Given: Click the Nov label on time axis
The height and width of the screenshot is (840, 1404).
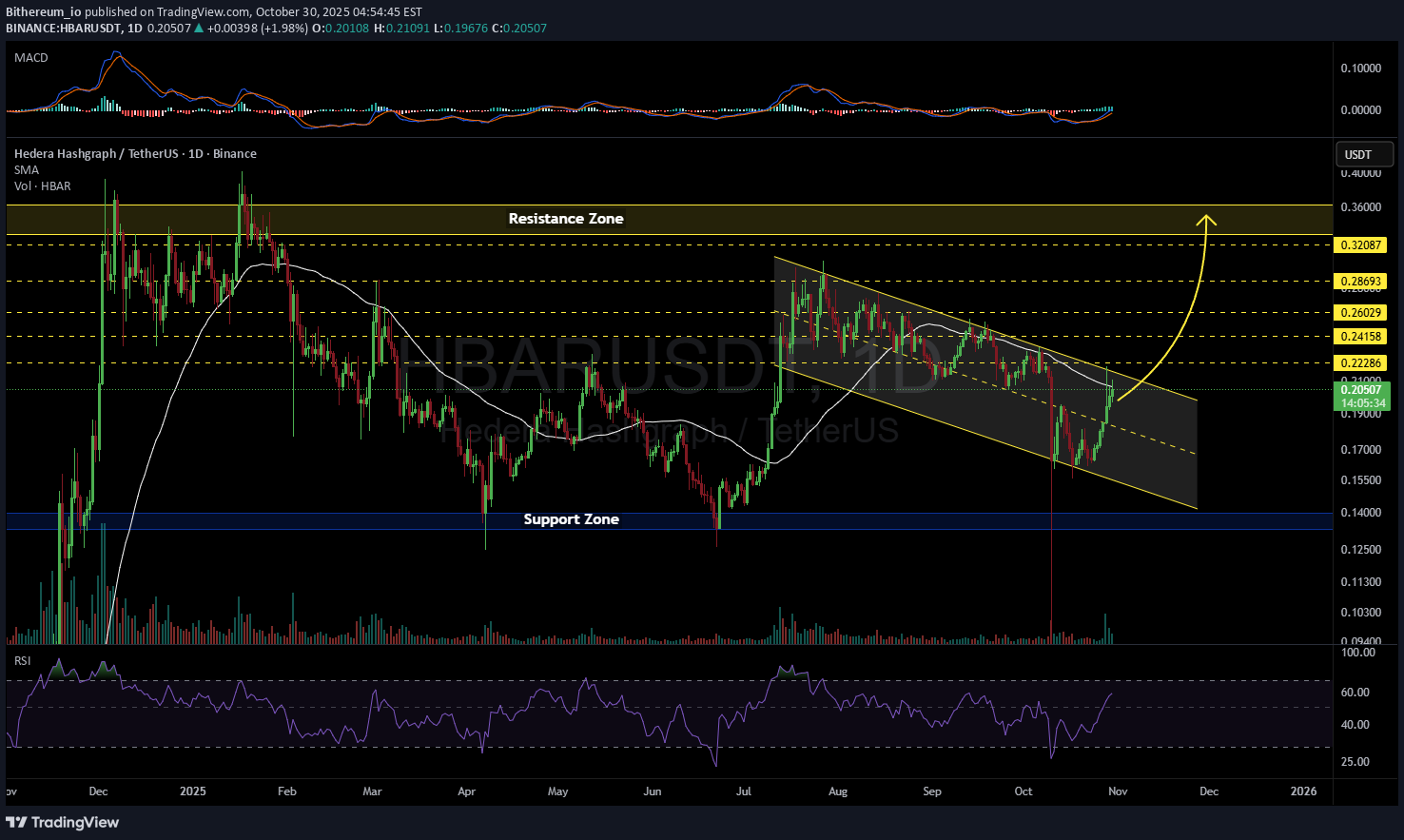Looking at the screenshot, I should point(1118,791).
